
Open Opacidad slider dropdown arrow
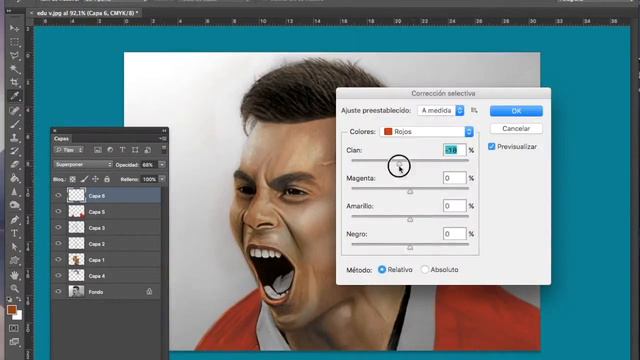[162, 164]
